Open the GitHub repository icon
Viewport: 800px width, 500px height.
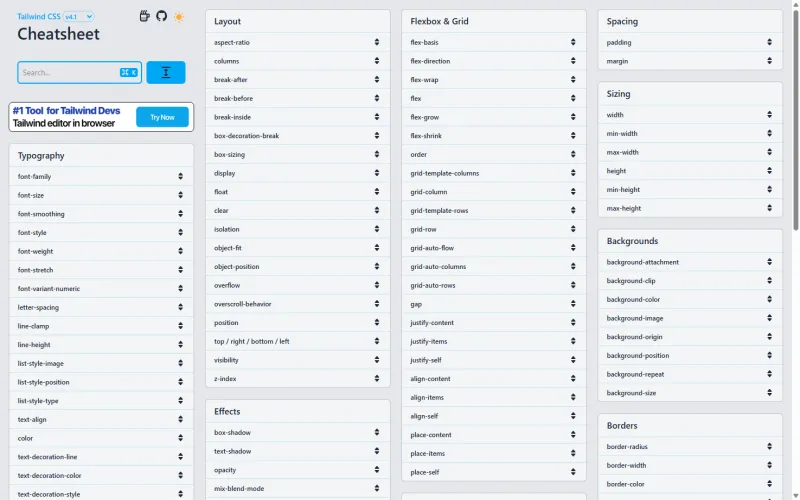162,16
